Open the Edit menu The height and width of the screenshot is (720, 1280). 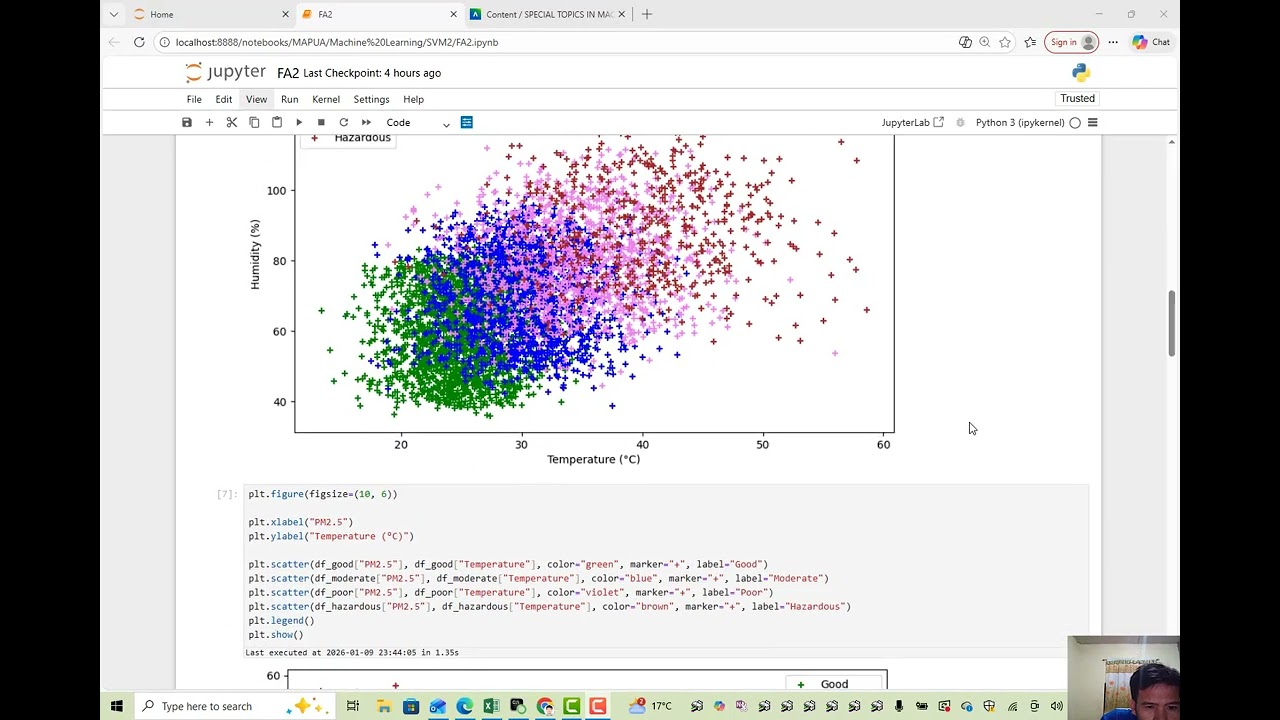tap(224, 99)
